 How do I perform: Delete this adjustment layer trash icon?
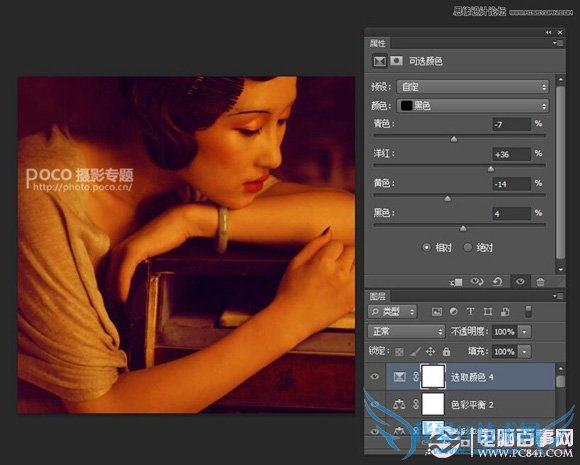tap(540, 282)
